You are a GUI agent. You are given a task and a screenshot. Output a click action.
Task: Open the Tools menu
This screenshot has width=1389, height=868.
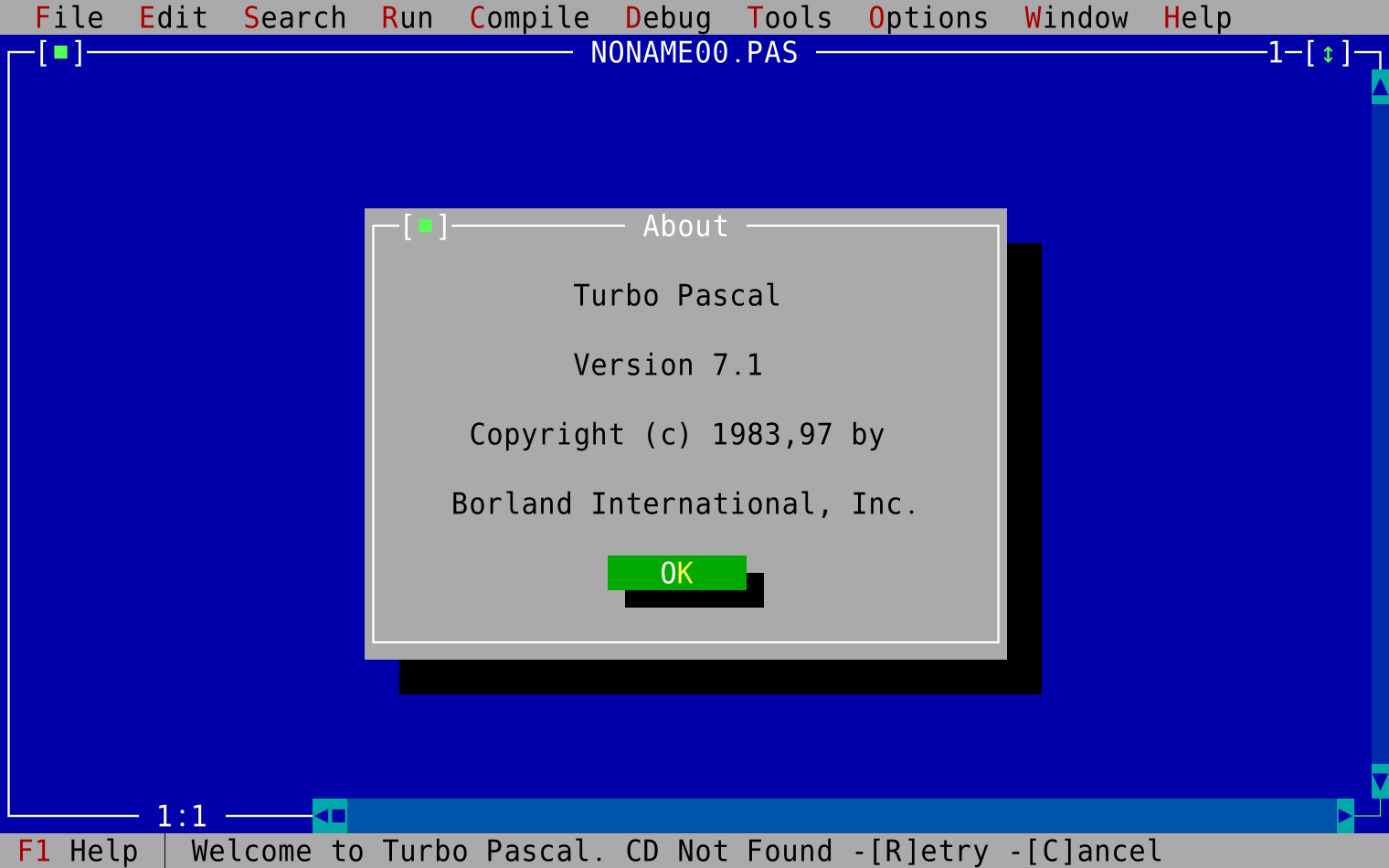tap(789, 16)
